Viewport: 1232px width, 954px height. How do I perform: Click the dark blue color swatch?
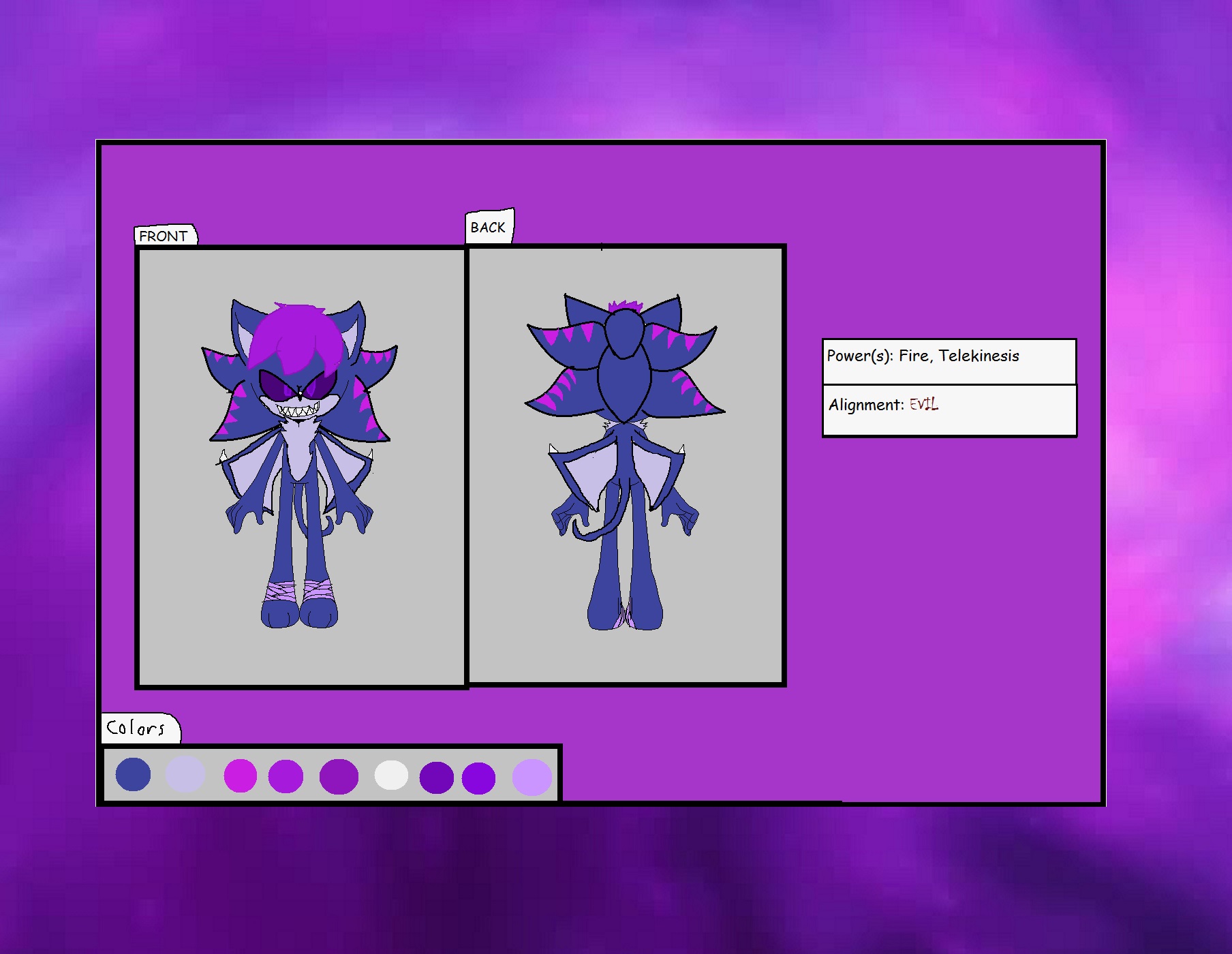click(x=133, y=774)
